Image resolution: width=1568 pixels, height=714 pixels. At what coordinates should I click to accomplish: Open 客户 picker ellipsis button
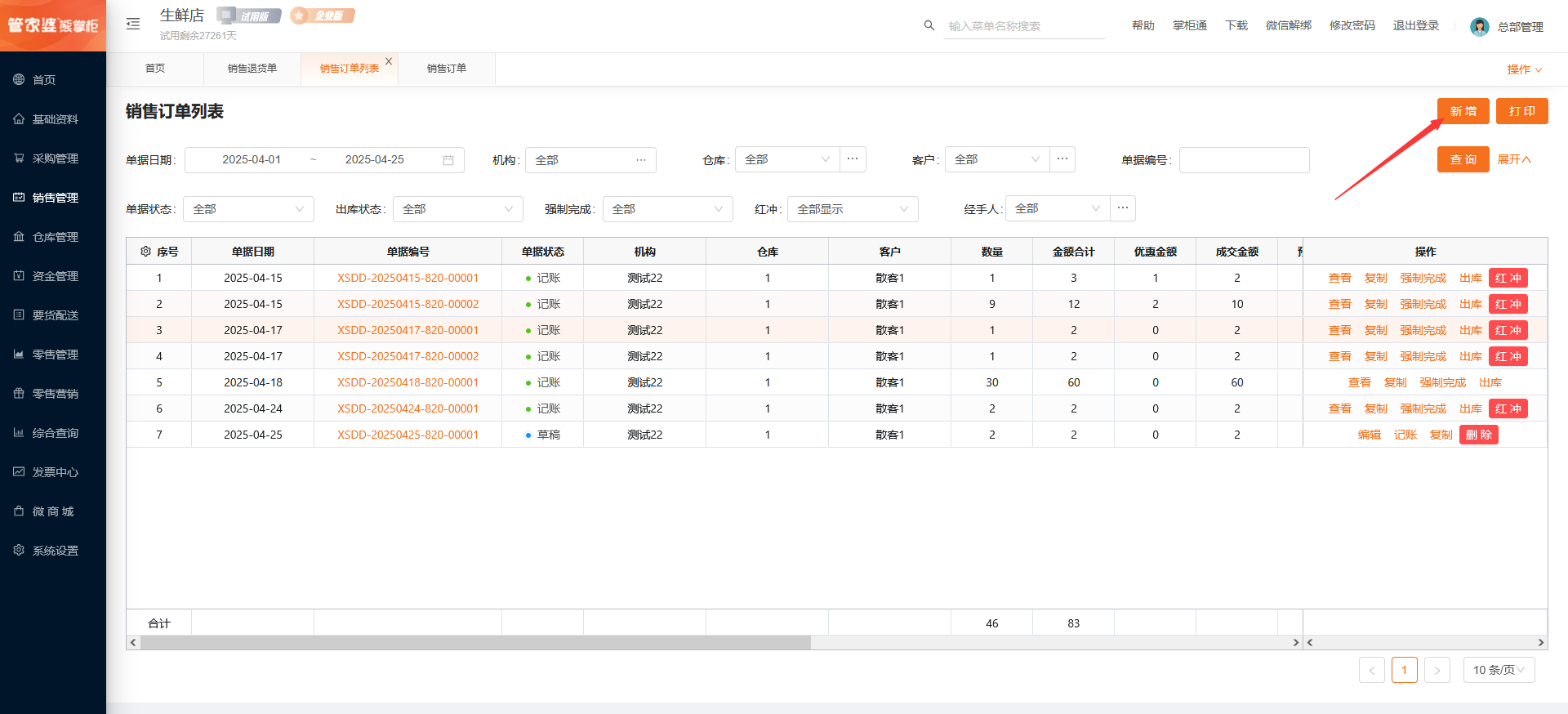click(x=1062, y=159)
